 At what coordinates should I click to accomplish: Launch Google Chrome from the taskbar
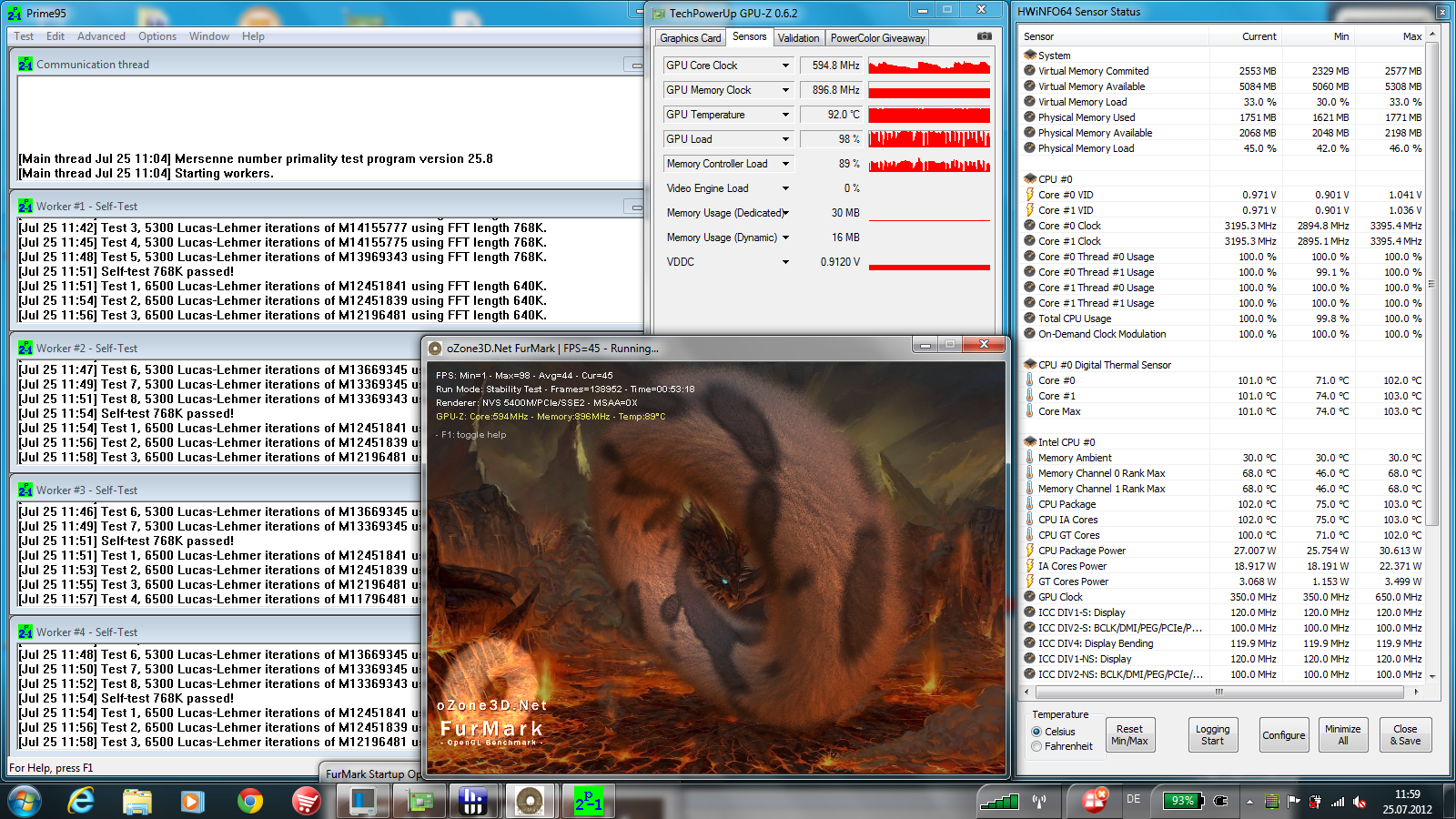coord(249,802)
